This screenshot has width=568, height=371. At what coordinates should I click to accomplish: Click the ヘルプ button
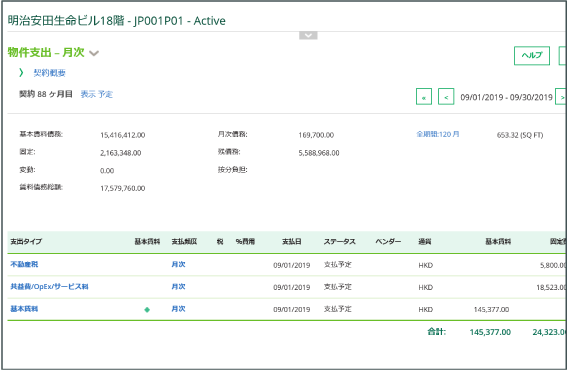pos(532,55)
